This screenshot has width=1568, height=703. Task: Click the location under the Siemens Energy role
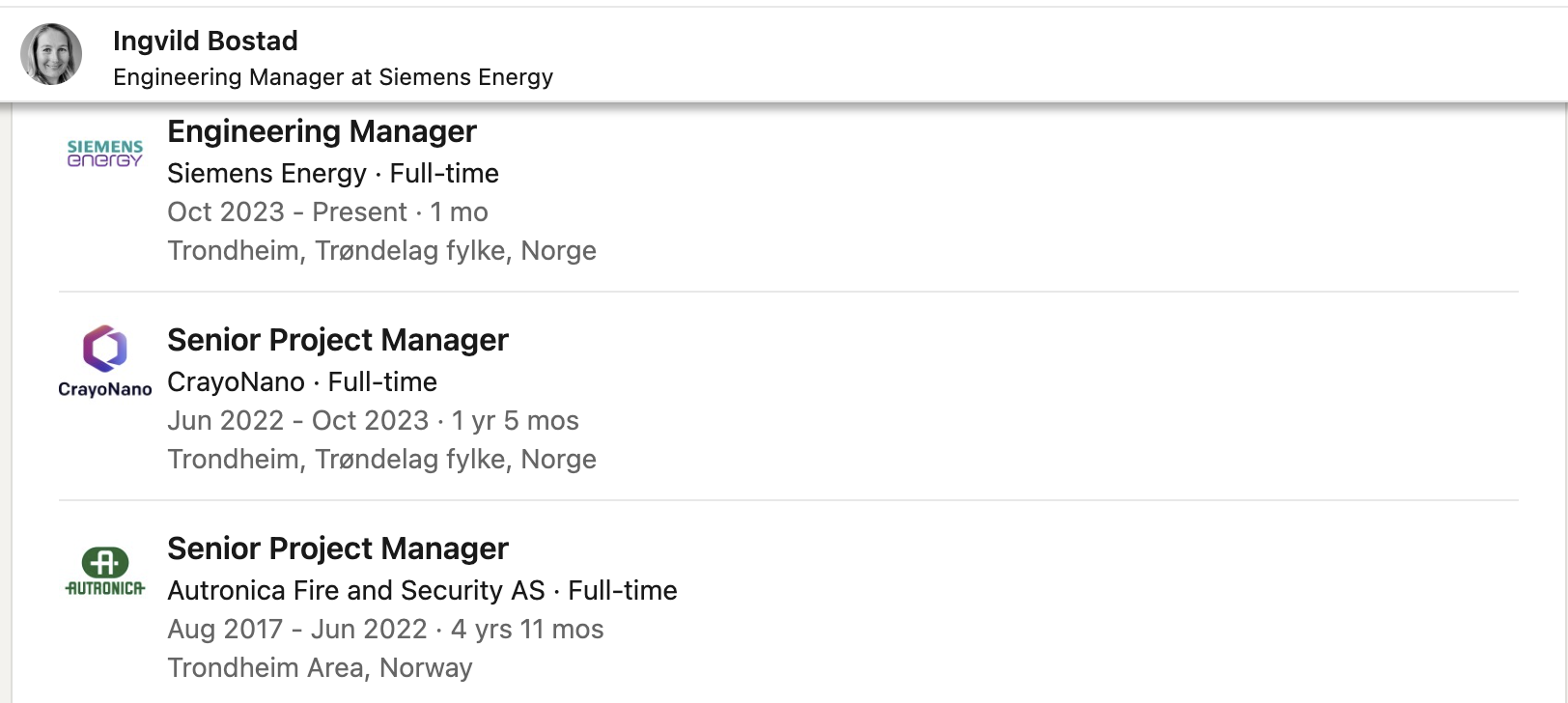click(381, 251)
